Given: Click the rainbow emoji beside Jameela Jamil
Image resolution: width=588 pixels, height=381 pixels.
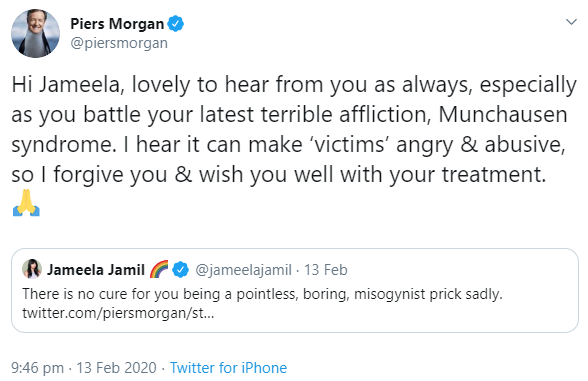Looking at the screenshot, I should click(x=159, y=269).
